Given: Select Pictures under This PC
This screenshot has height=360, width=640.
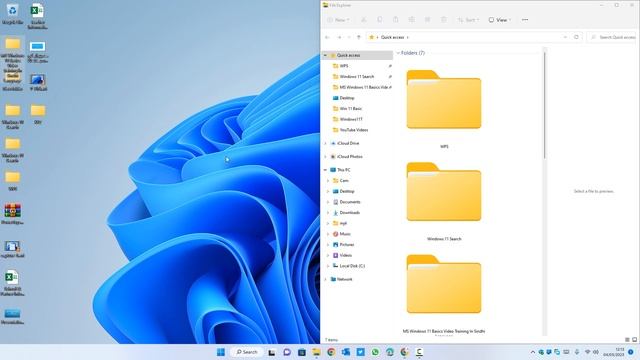Looking at the screenshot, I should click(347, 244).
